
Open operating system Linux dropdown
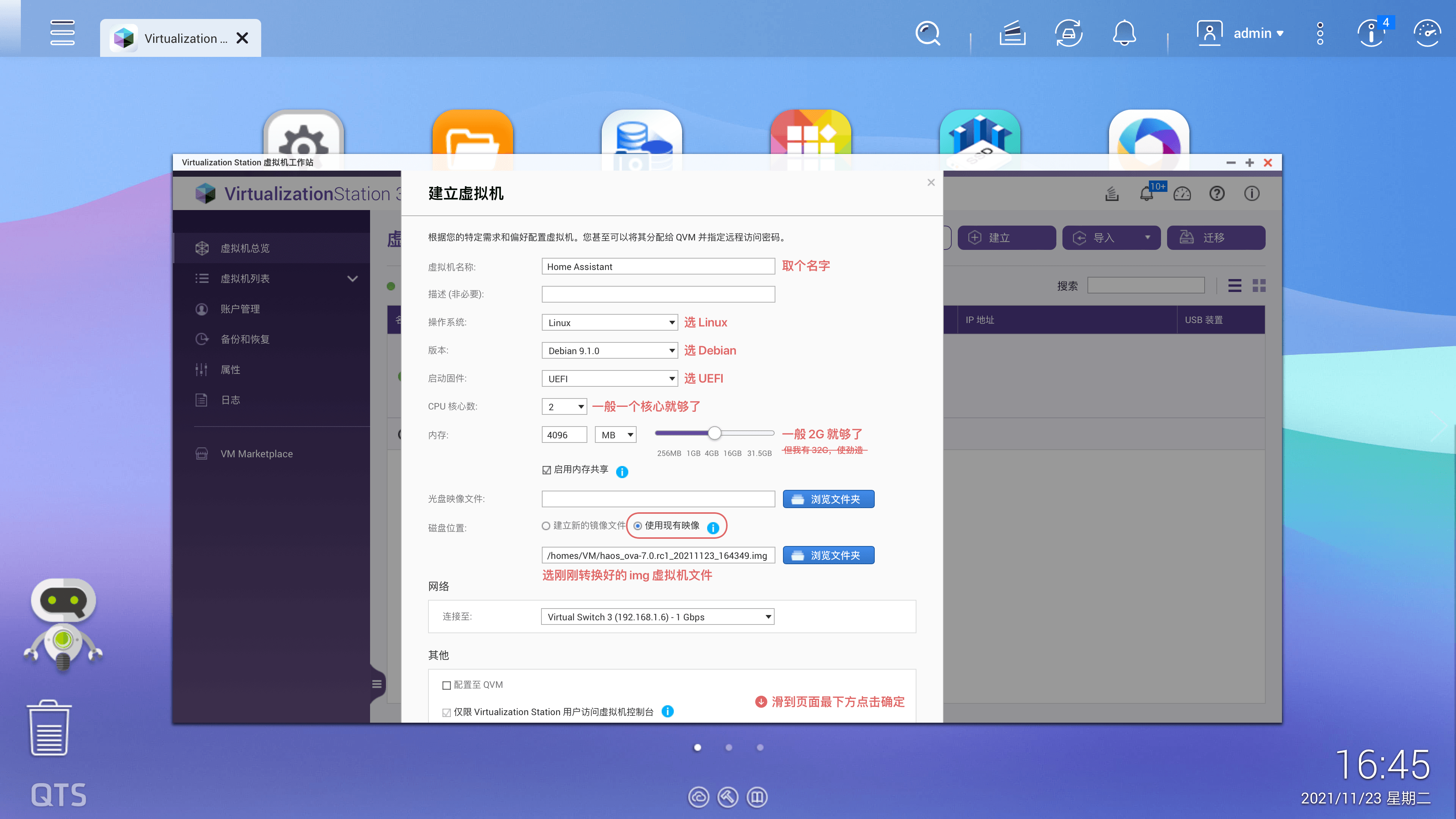[609, 322]
